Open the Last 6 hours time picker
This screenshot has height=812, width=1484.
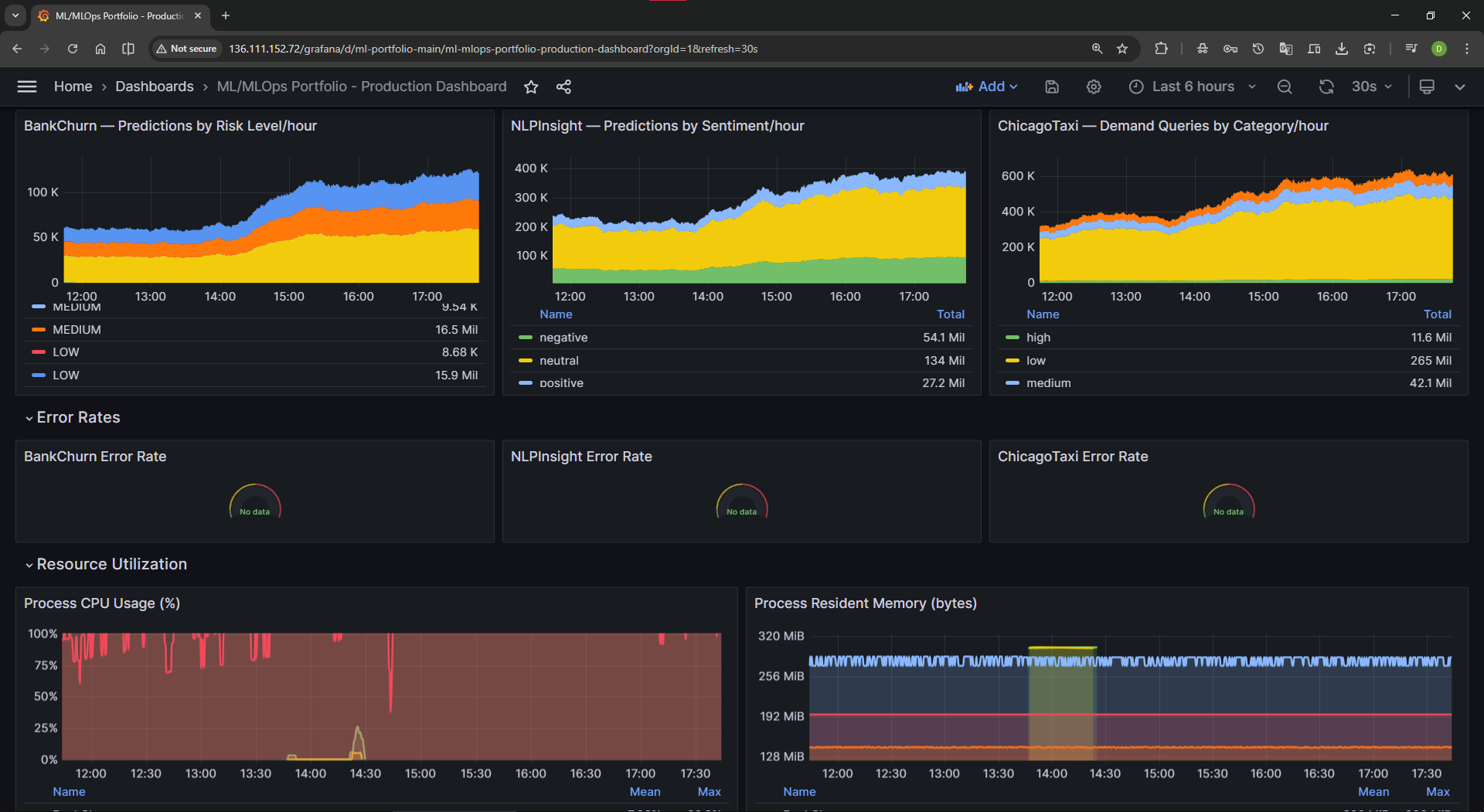click(1193, 87)
